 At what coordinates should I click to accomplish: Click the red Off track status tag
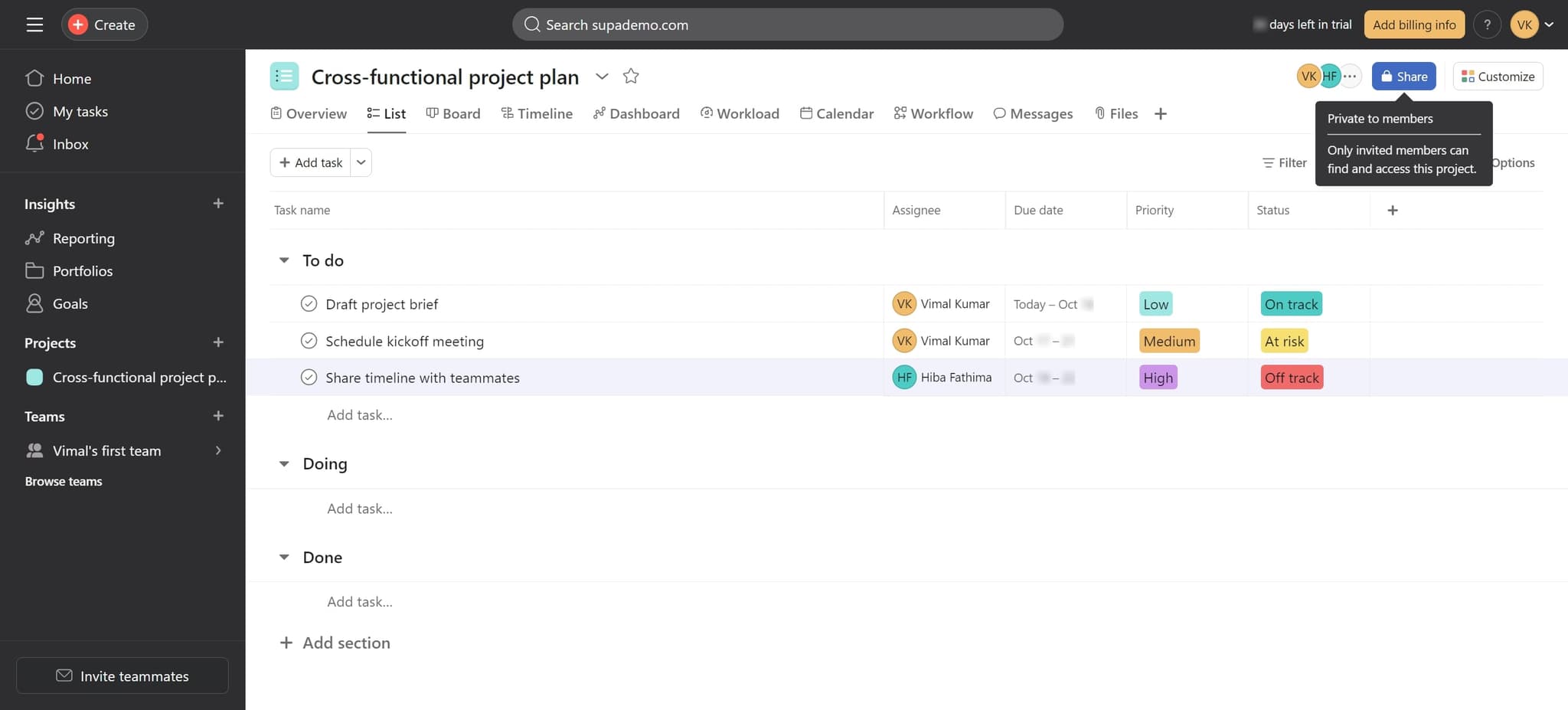click(1292, 378)
